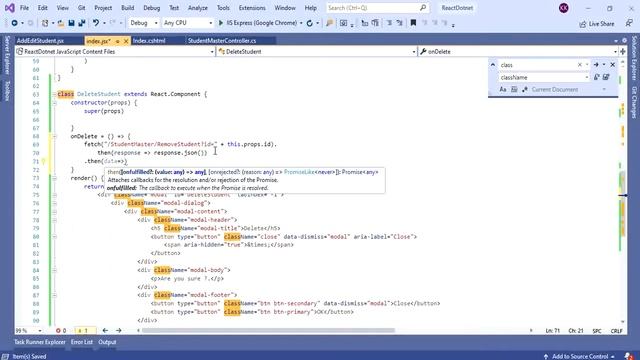Screen dimensions: 640x360
Task: Open the Output panel tab
Action: [107, 342]
